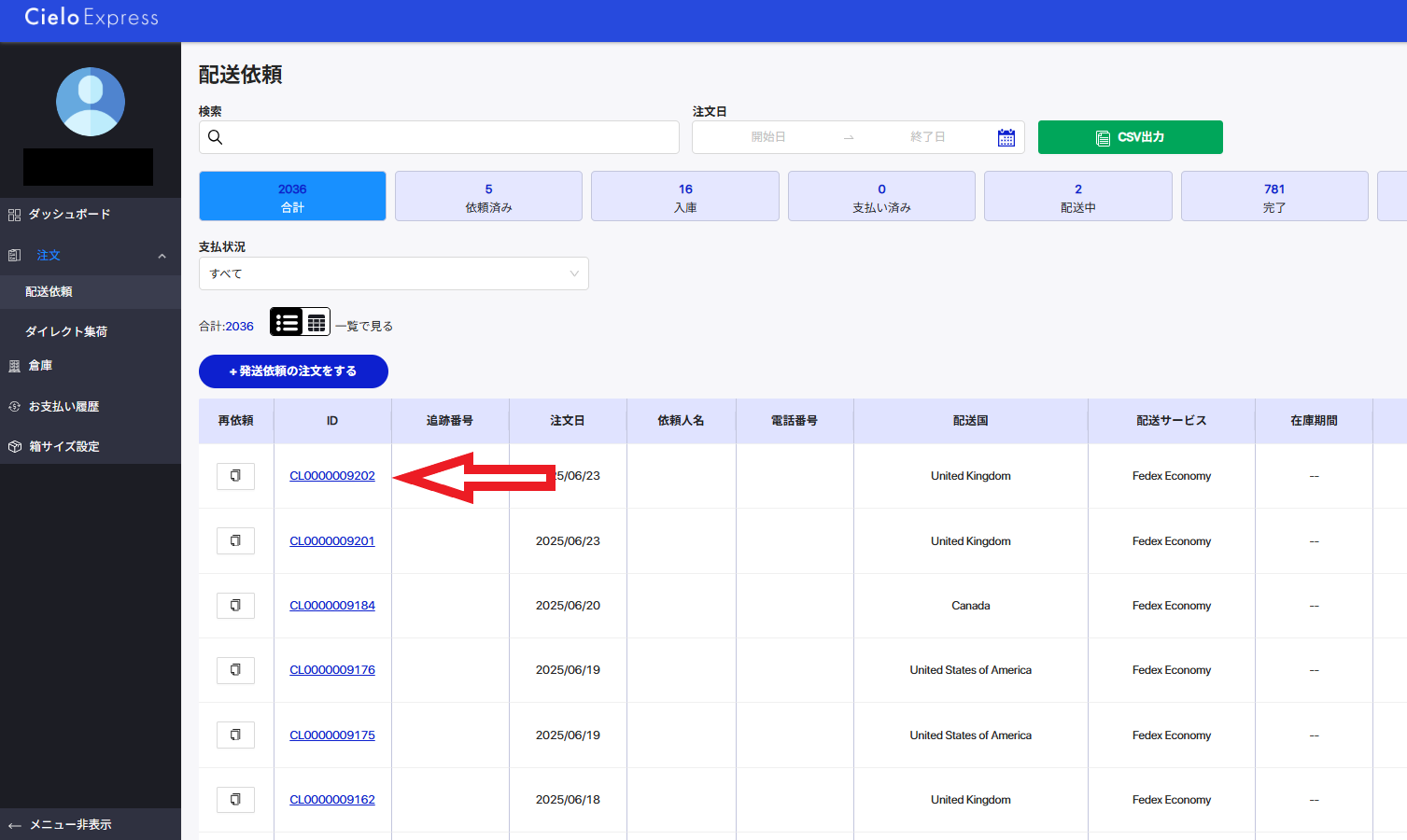This screenshot has width=1407, height=840.
Task: Click the calendar icon in the order date field
Action: [1006, 137]
